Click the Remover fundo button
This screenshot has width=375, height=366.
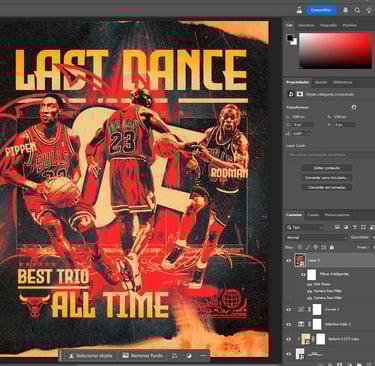[x=143, y=356]
